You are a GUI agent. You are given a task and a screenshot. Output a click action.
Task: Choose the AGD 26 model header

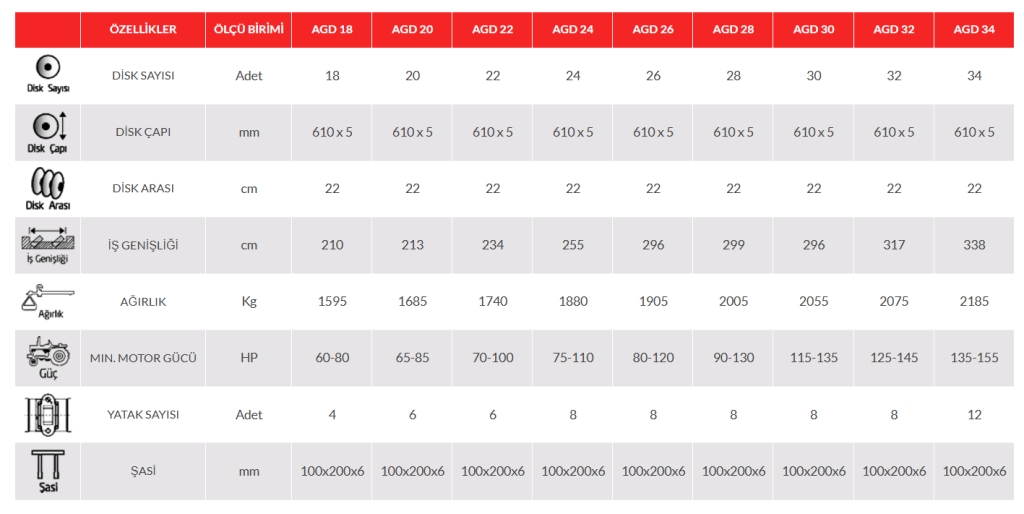tap(653, 30)
